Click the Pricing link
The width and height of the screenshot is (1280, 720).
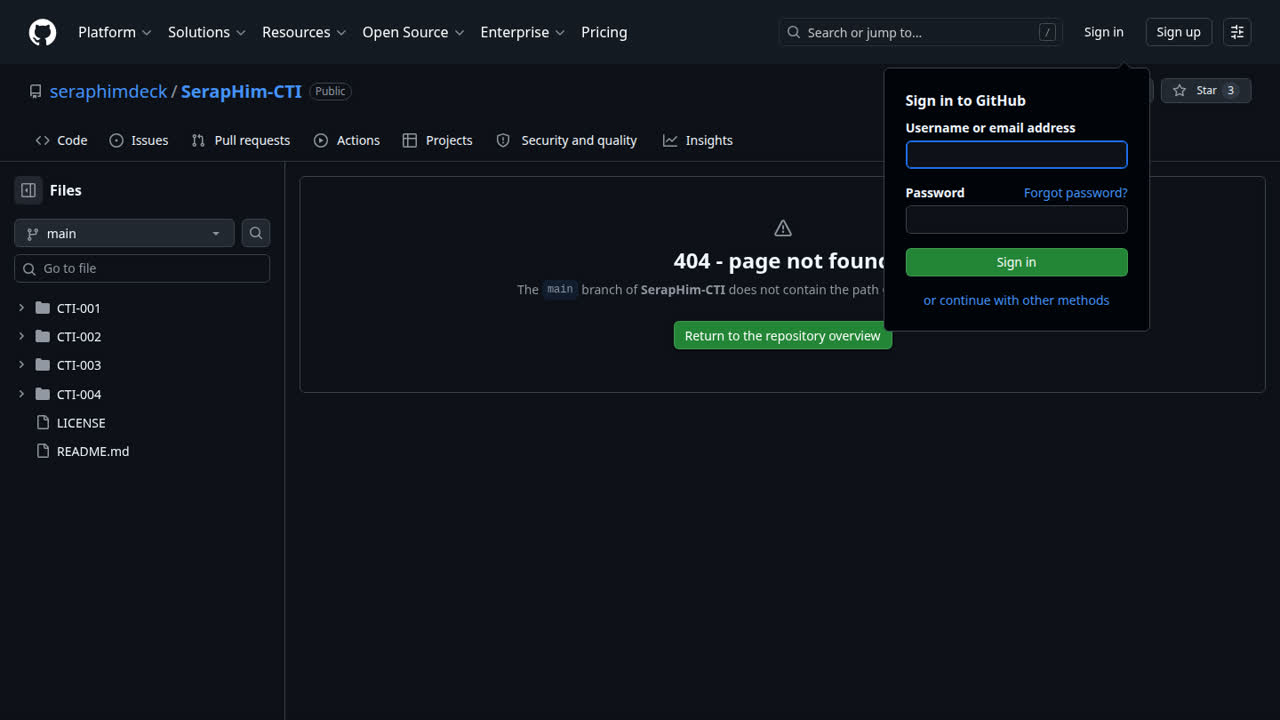604,32
